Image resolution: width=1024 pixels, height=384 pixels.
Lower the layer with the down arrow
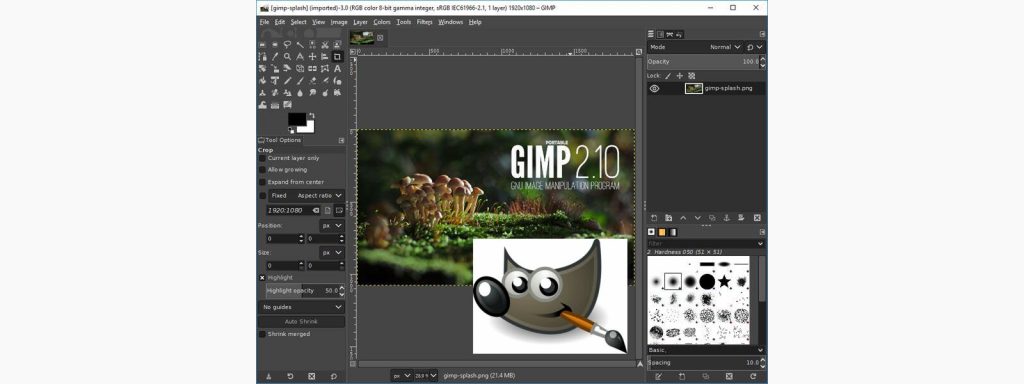697,218
